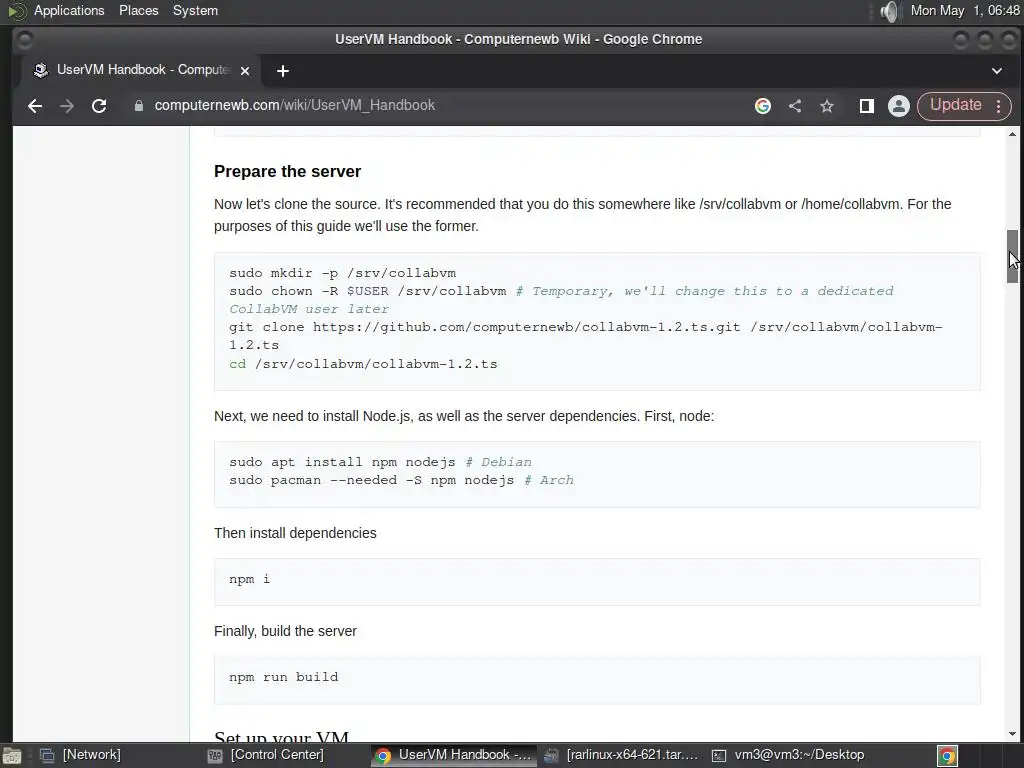Open the Applications menu
The width and height of the screenshot is (1024, 768).
coord(69,10)
